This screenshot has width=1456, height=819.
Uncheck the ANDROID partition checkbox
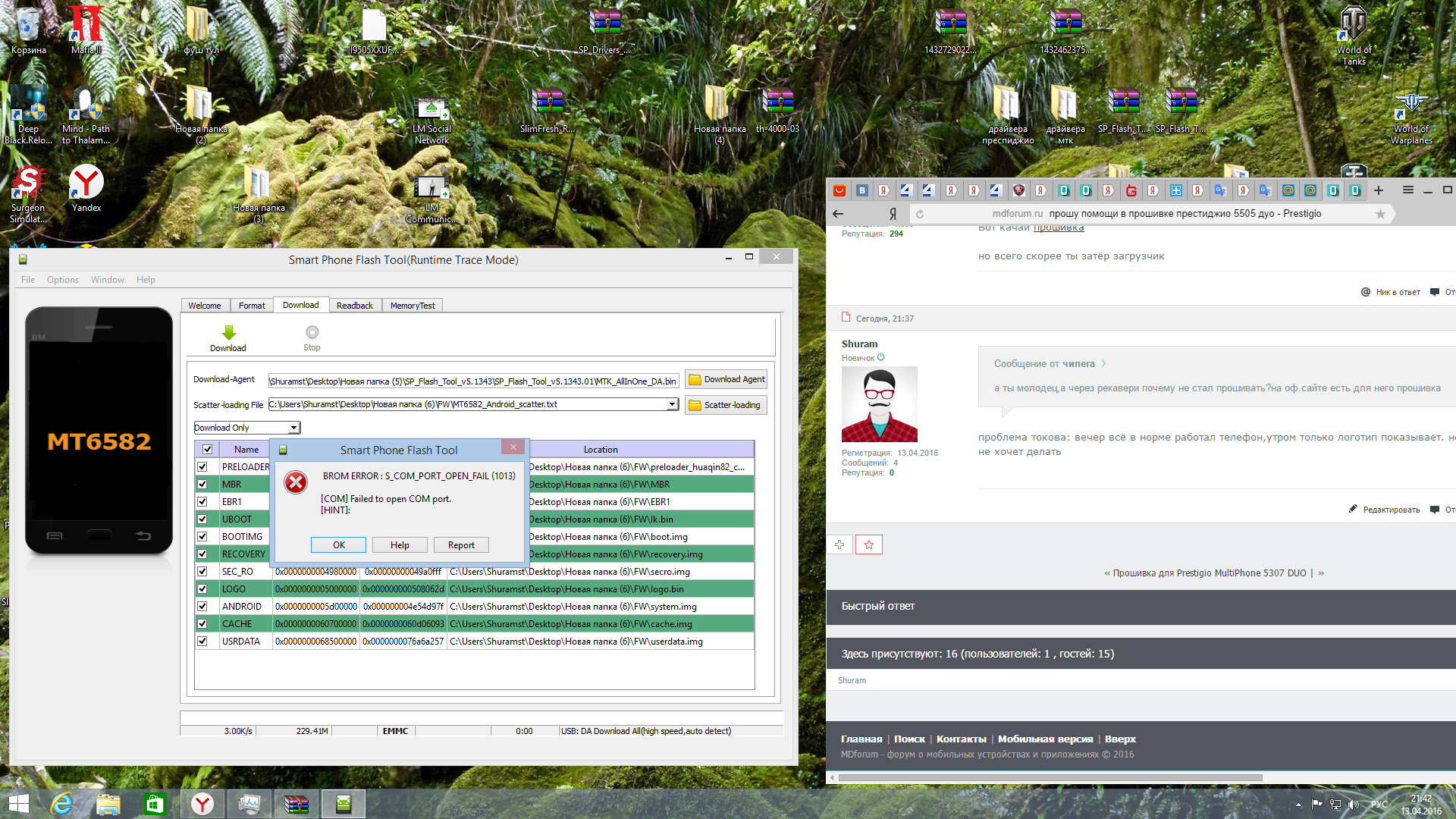pos(202,607)
